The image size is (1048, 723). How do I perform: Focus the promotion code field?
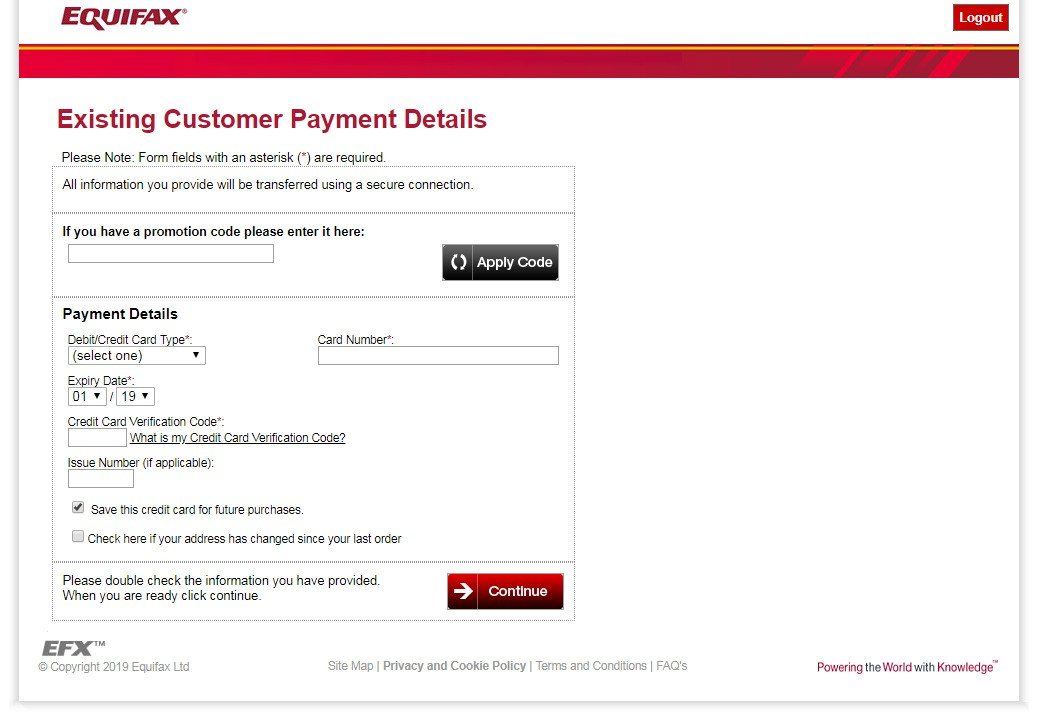point(170,253)
